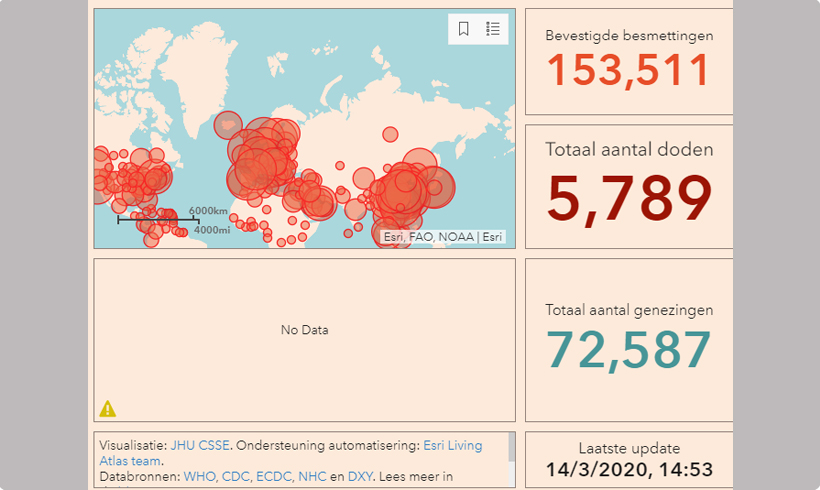Open the ECDC data source link

point(285,478)
